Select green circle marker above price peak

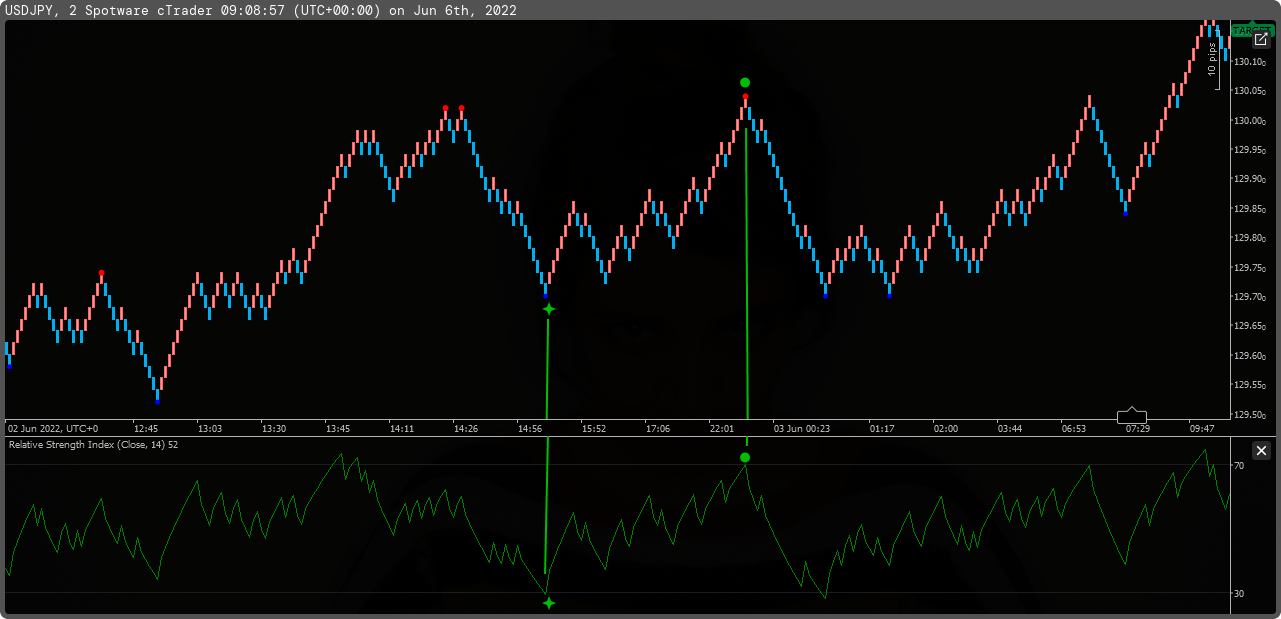pyautogui.click(x=744, y=82)
